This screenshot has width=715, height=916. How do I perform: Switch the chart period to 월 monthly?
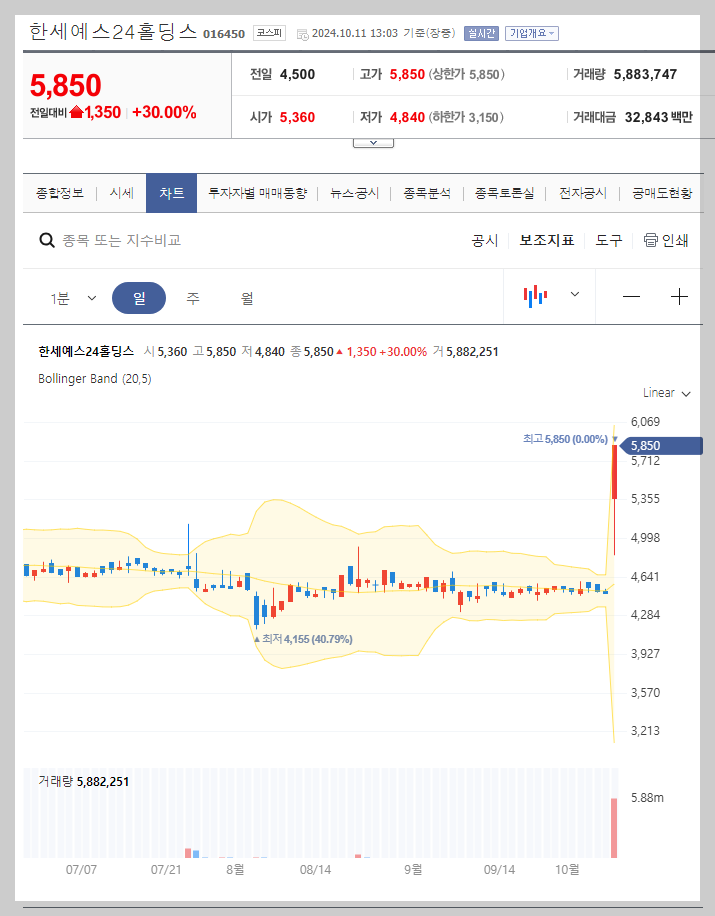tap(246, 298)
